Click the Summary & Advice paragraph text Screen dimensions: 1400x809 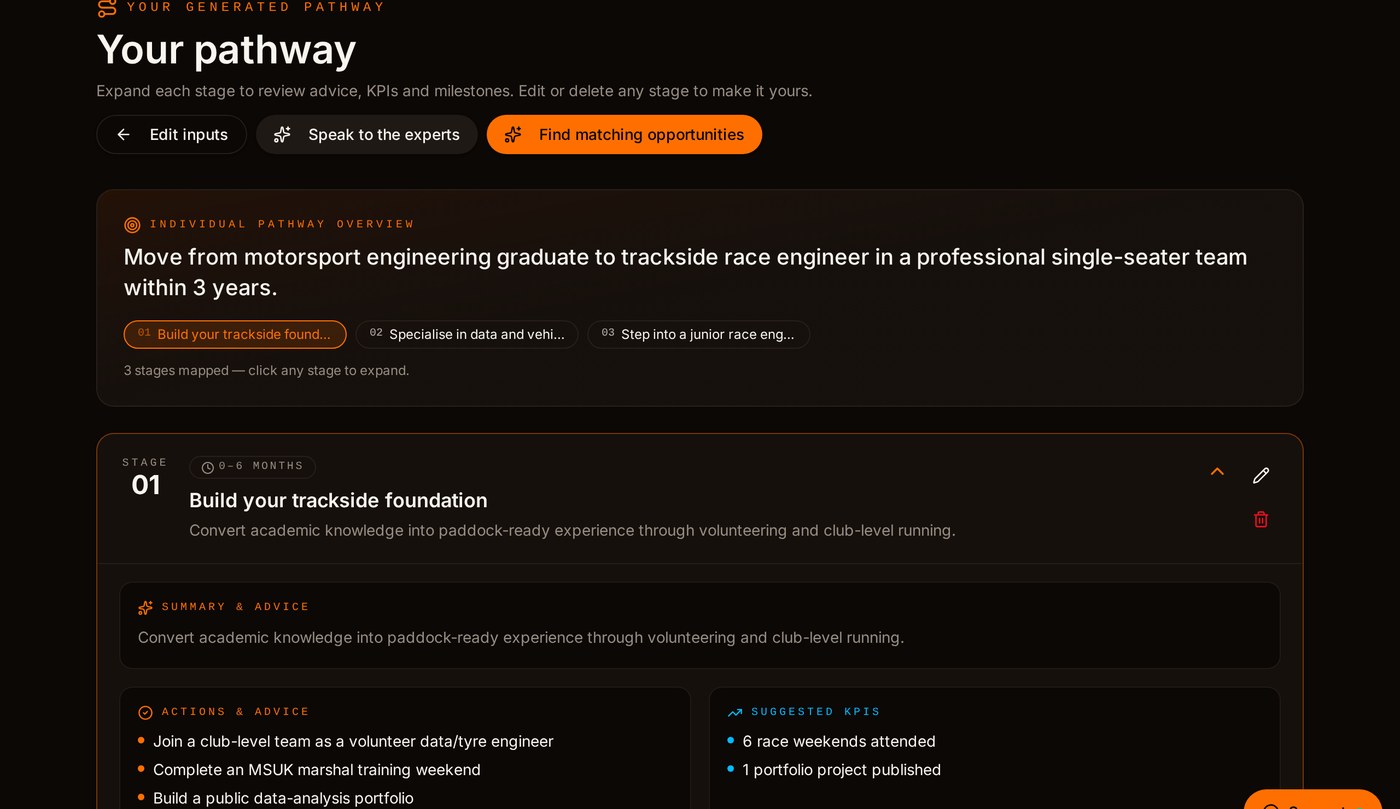pyautogui.click(x=521, y=637)
